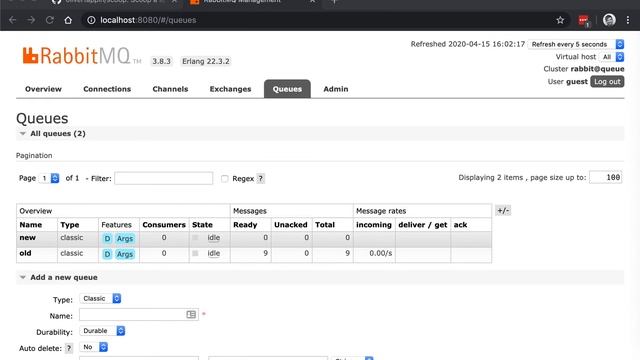
Task: Sort the table by State column
Action: pos(202,225)
